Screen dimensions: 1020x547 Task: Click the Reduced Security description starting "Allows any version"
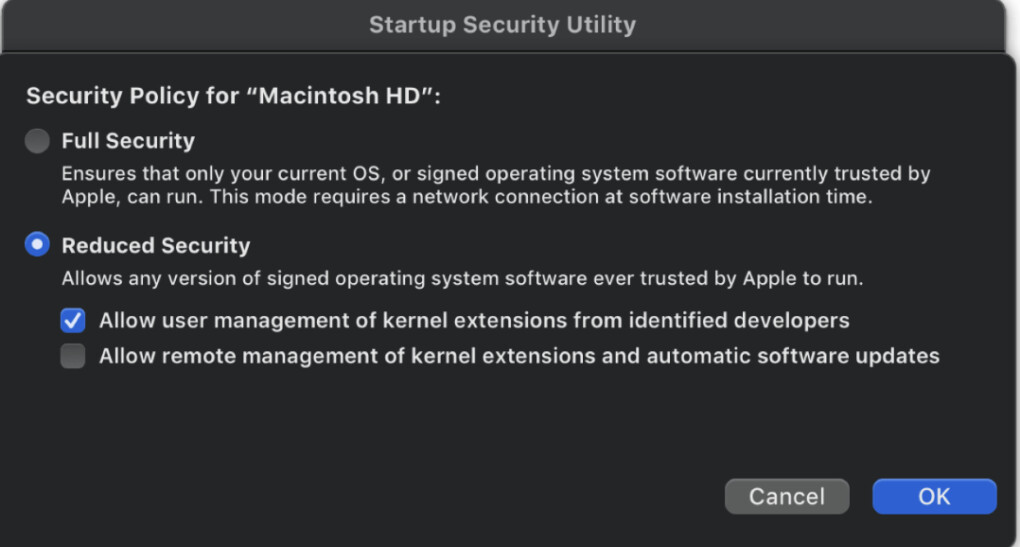(x=300, y=279)
